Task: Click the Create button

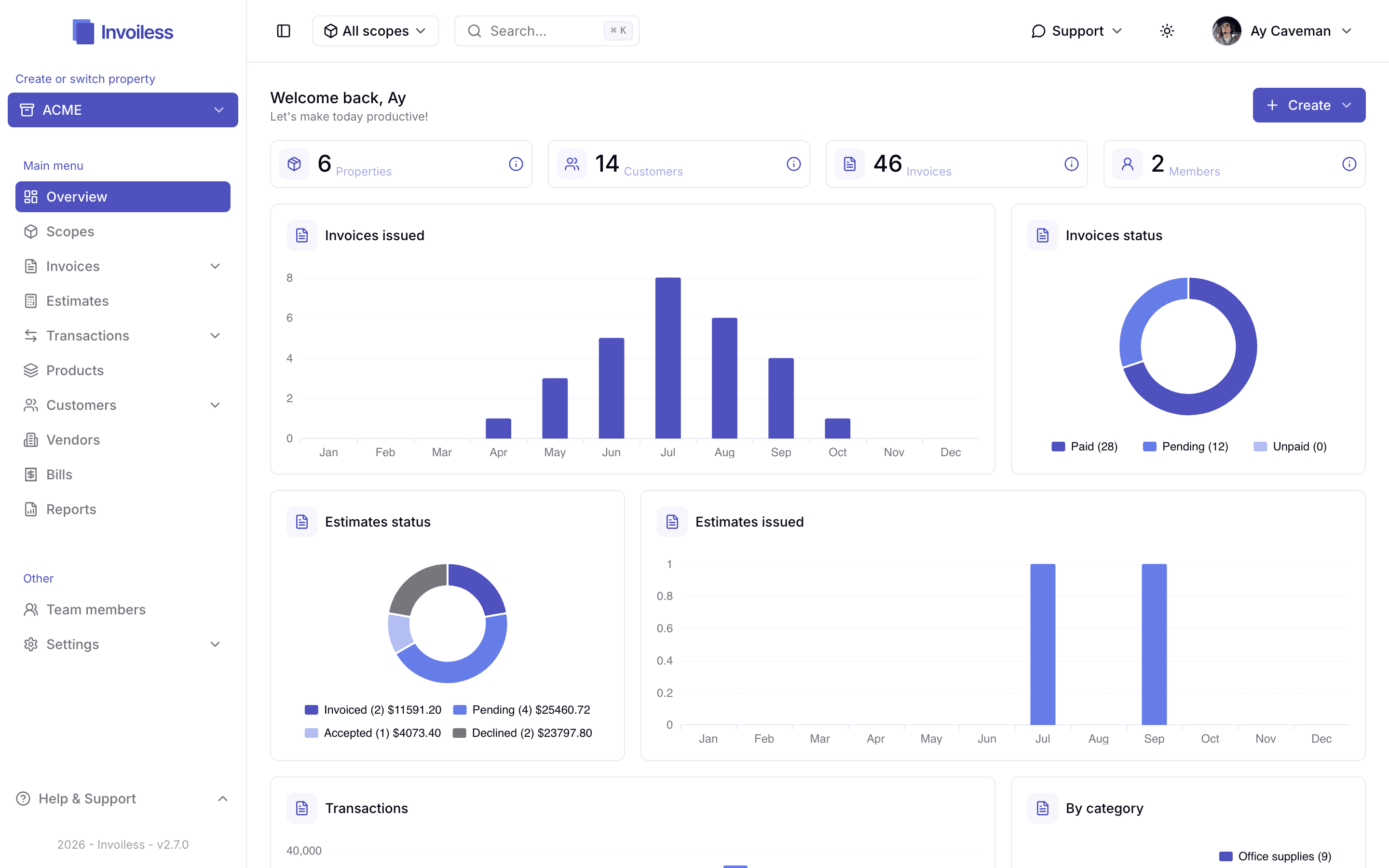Action: (x=1308, y=105)
